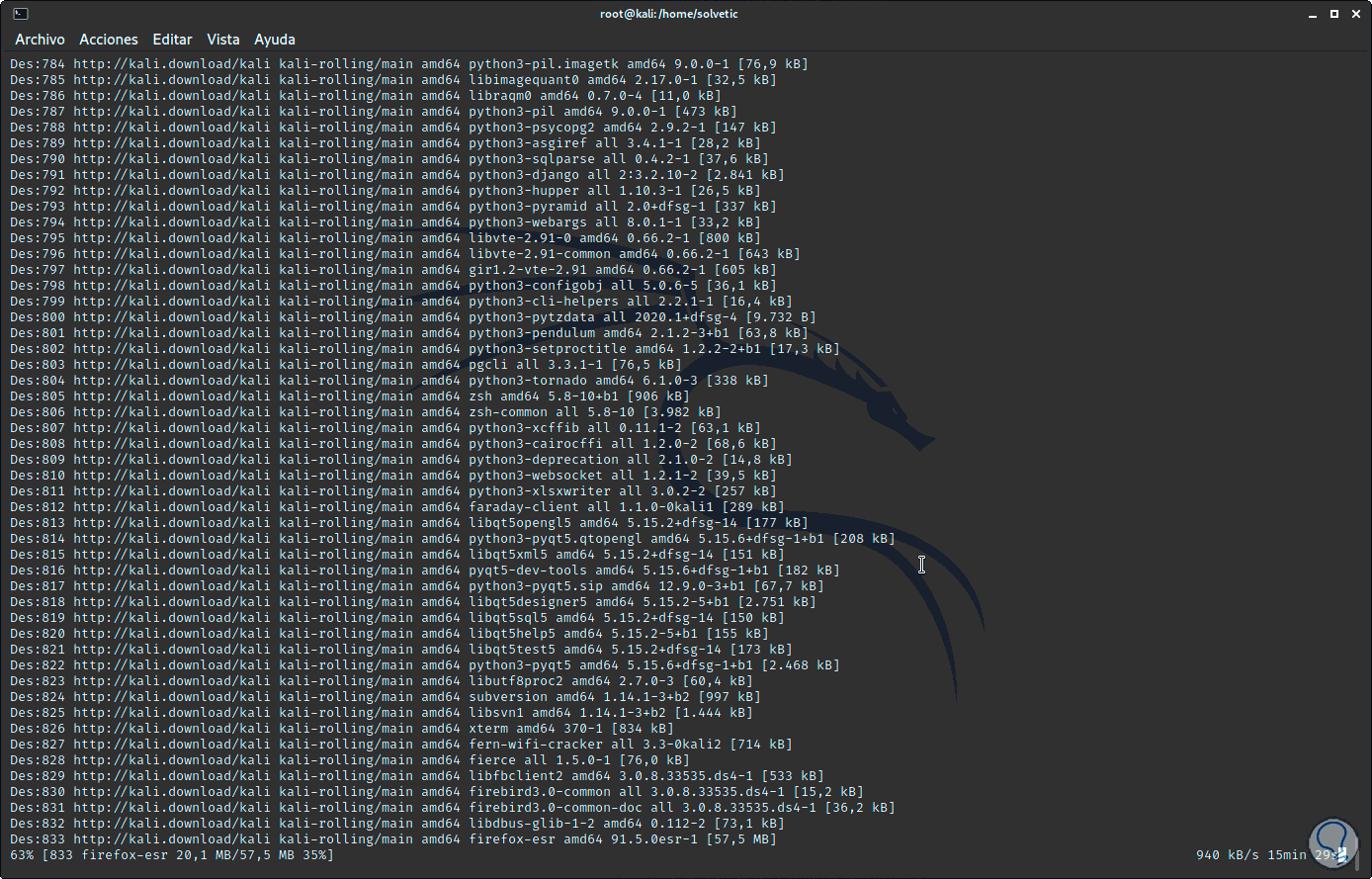Click the libqt5help5 line
Image resolution: width=1372 pixels, height=879 pixels.
click(x=389, y=633)
